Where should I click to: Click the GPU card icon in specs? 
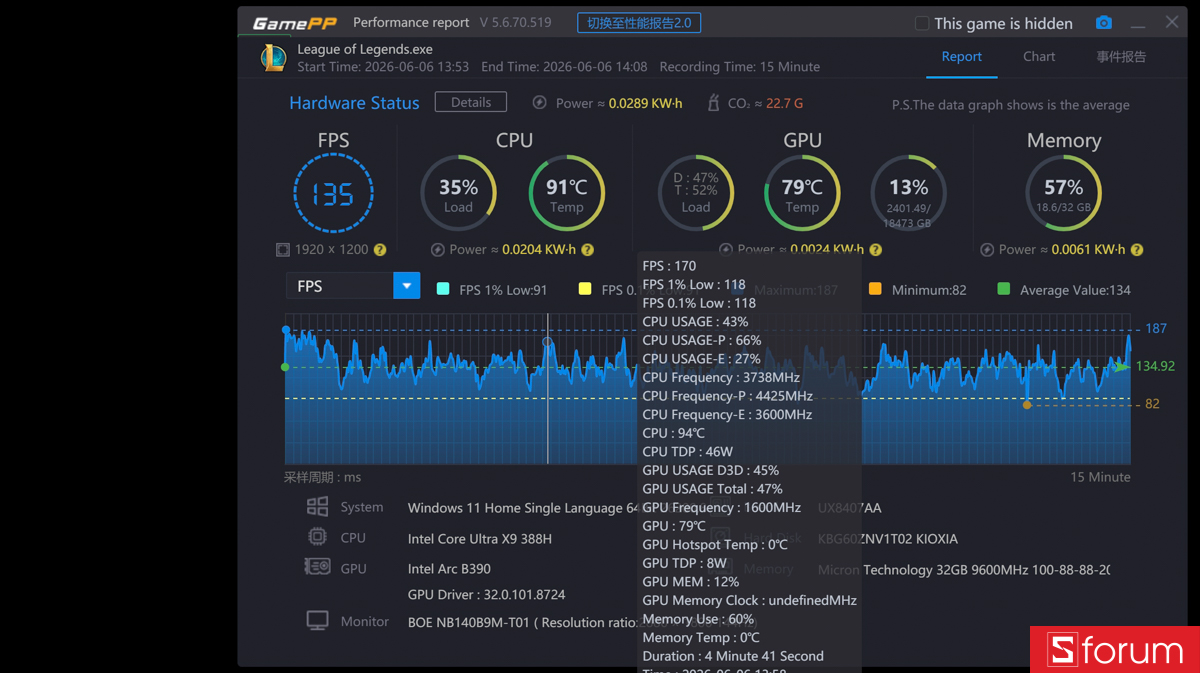(317, 567)
